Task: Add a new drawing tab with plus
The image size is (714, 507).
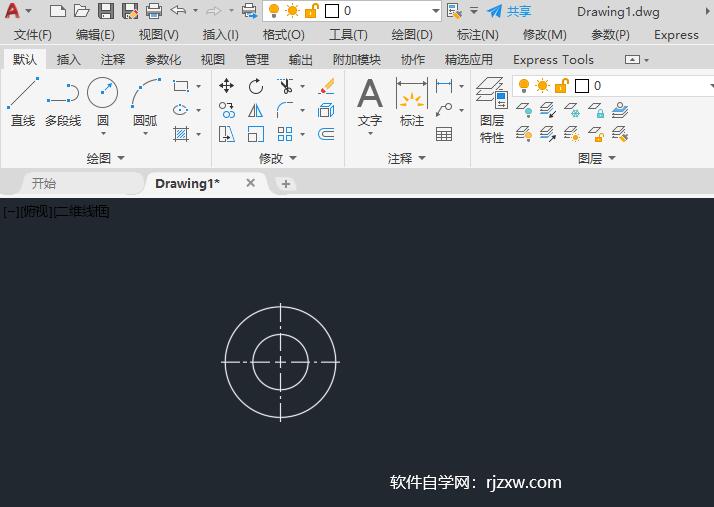Action: click(x=286, y=184)
